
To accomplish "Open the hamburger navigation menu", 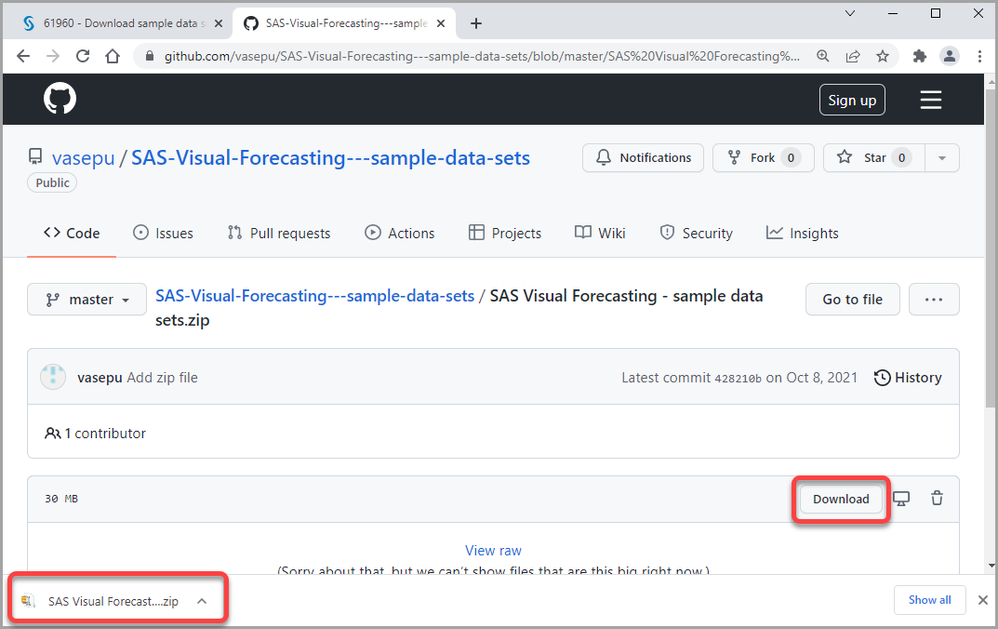I will point(931,99).
